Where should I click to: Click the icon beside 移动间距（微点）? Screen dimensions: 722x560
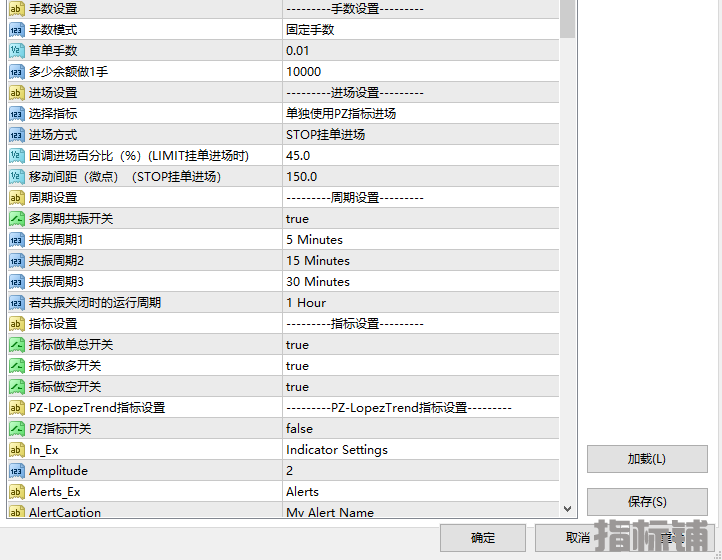pyautogui.click(x=16, y=177)
